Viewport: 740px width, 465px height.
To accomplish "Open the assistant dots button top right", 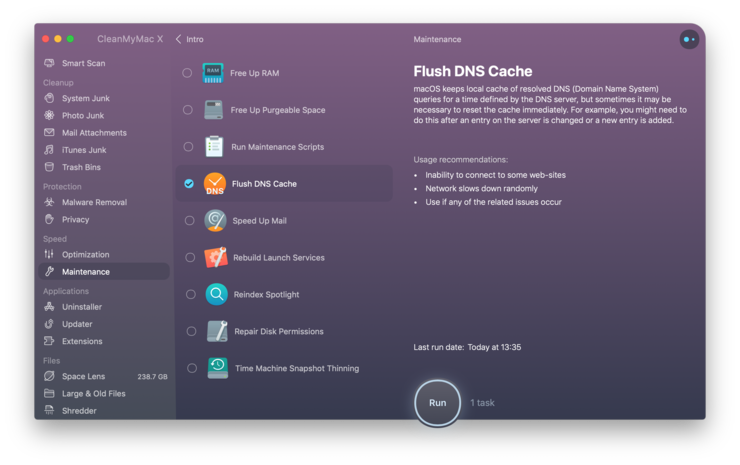I will [689, 39].
